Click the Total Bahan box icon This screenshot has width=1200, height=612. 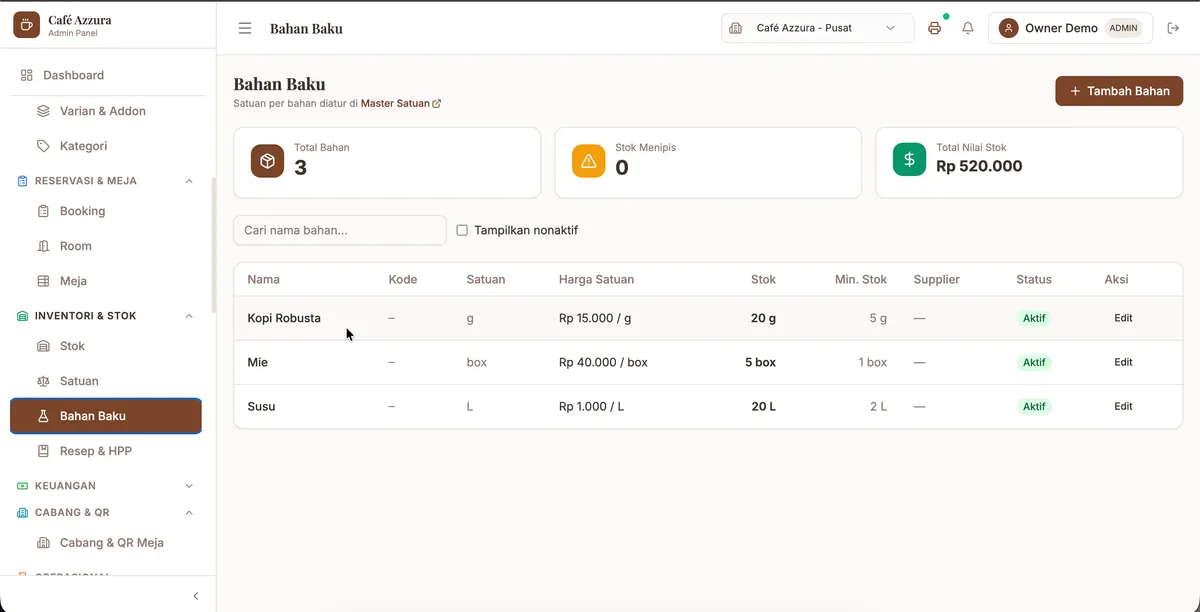tap(267, 161)
